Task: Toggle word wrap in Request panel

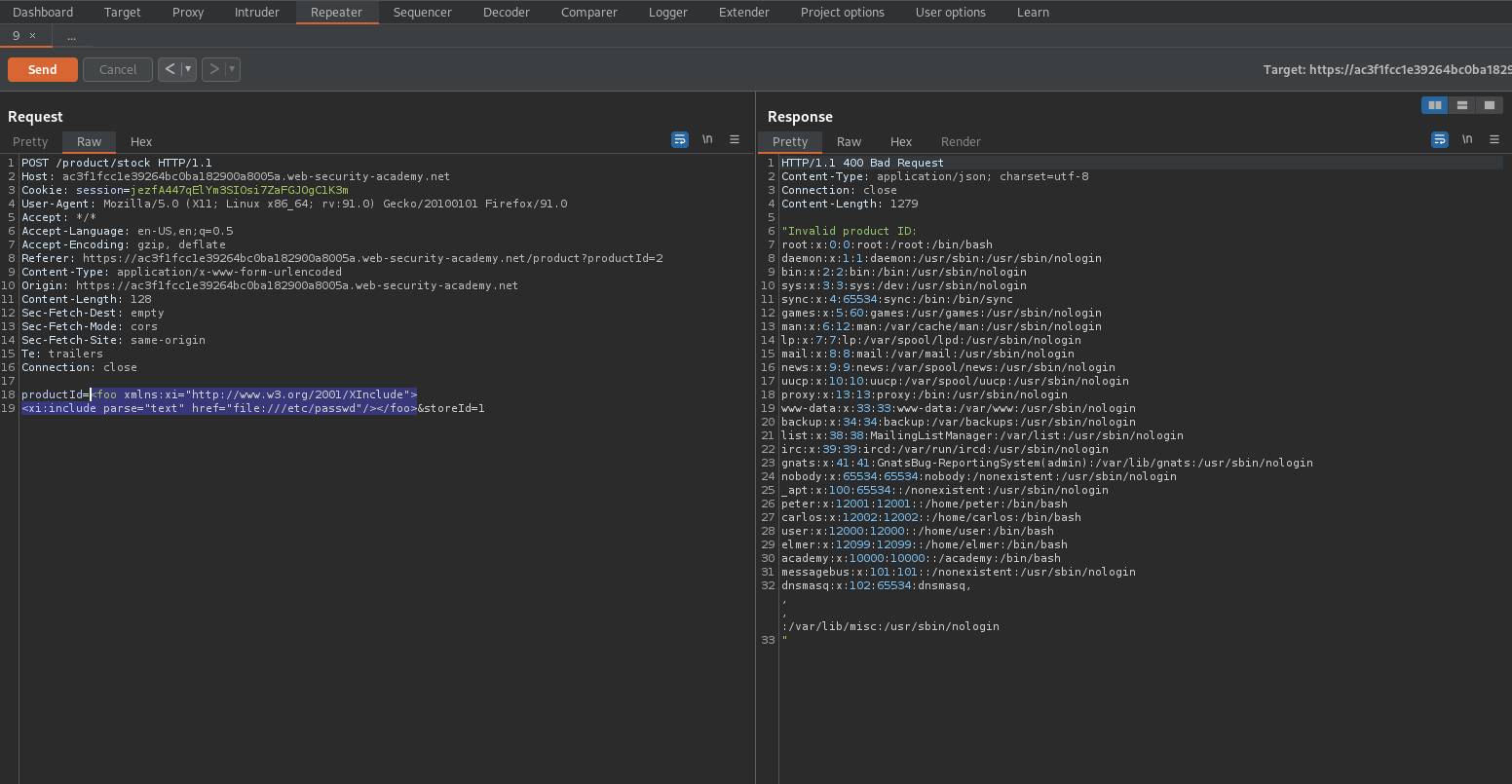Action: (x=680, y=139)
